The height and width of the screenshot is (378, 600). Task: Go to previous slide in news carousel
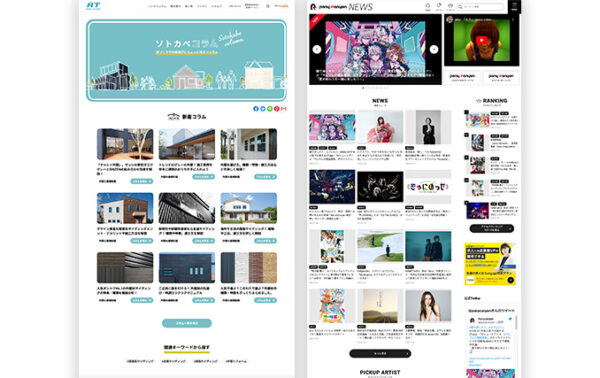317,49
